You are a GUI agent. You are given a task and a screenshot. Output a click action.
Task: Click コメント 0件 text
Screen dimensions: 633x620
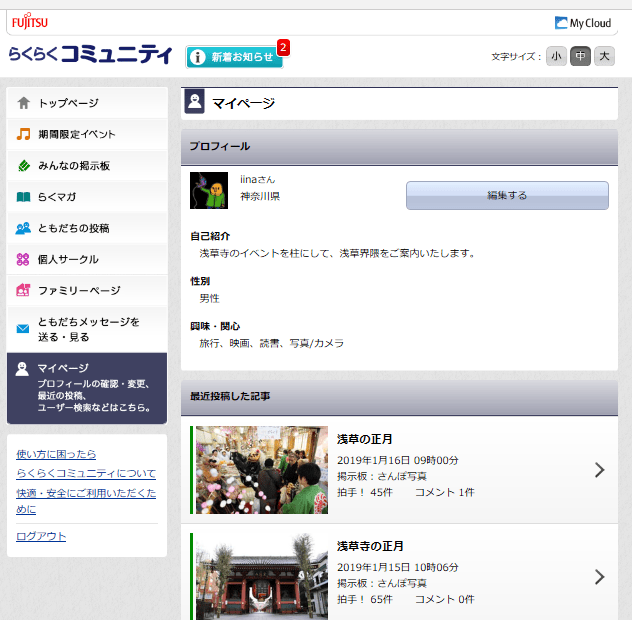point(445,599)
